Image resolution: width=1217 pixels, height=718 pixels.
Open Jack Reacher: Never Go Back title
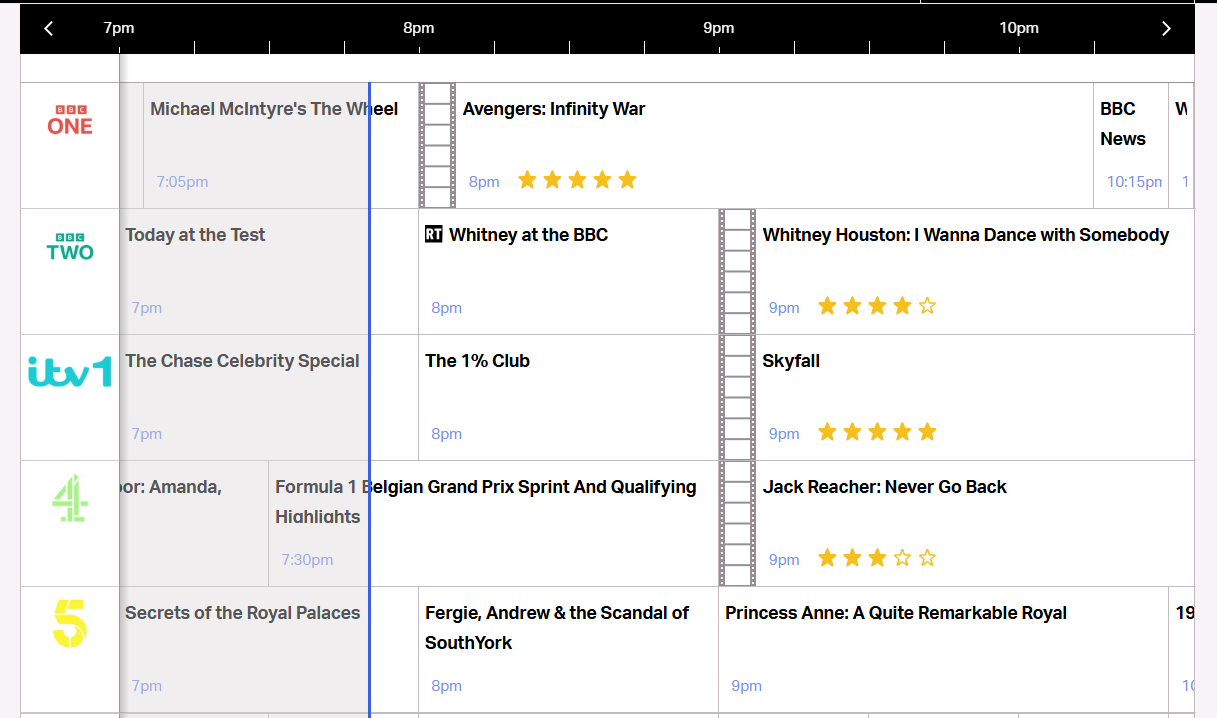pyautogui.click(x=884, y=487)
